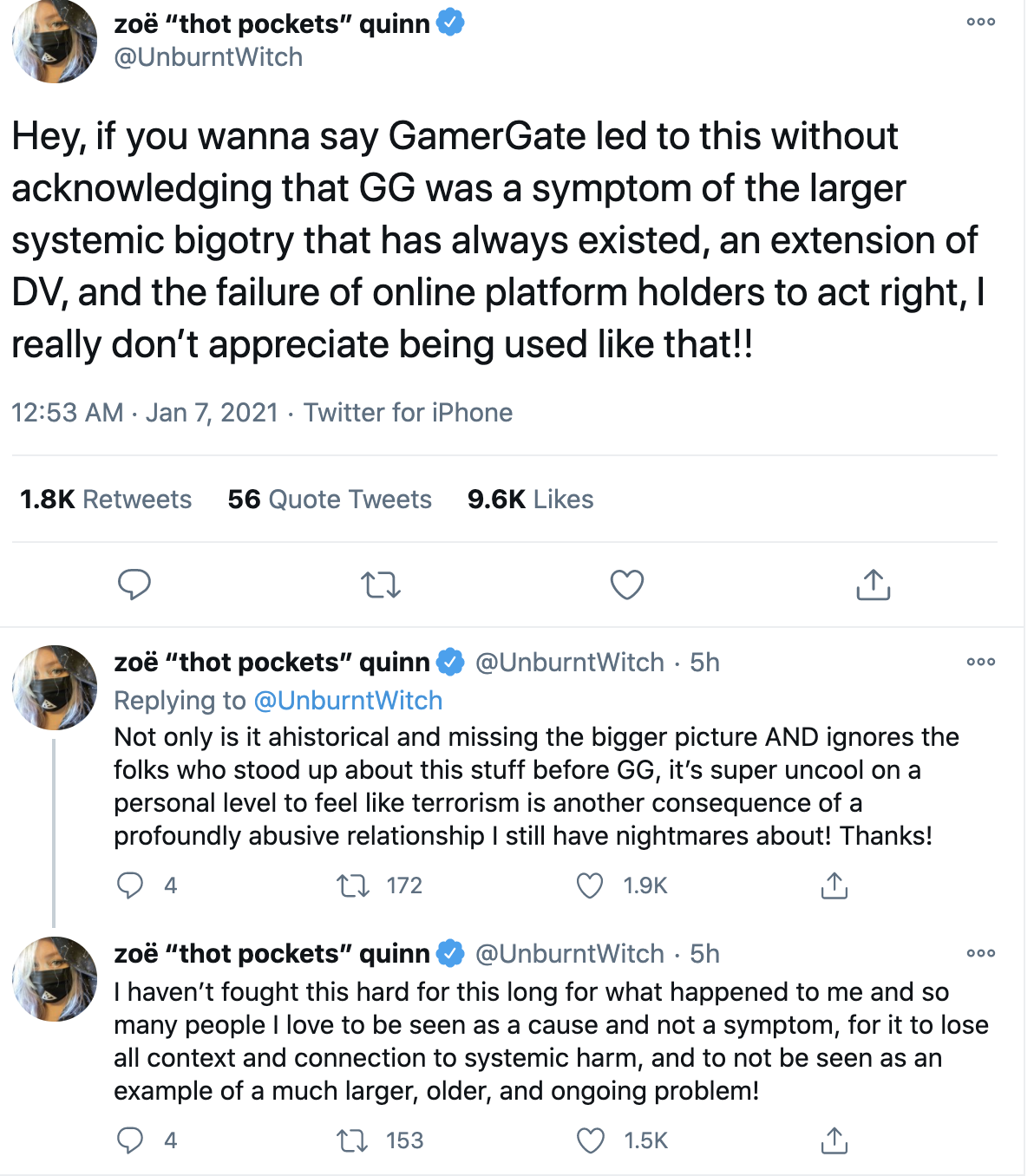
Task: Open more options on first reply tweet
Action: (980, 662)
